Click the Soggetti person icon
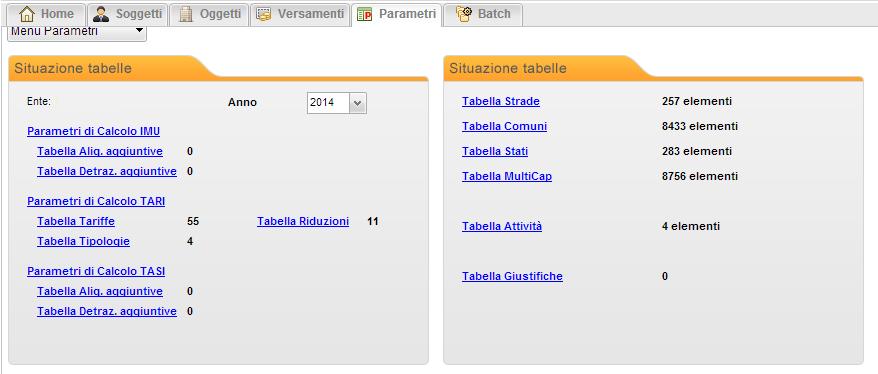 click(101, 14)
